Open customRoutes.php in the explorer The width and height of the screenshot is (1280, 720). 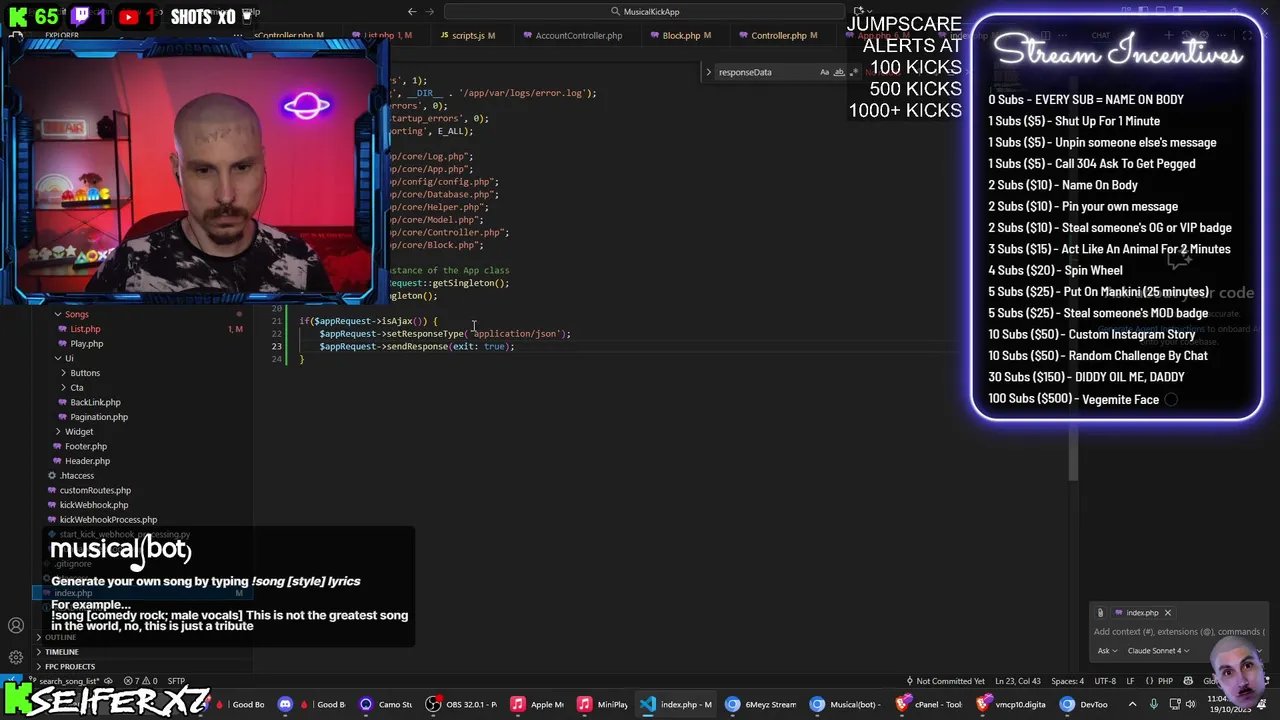pyautogui.click(x=95, y=490)
